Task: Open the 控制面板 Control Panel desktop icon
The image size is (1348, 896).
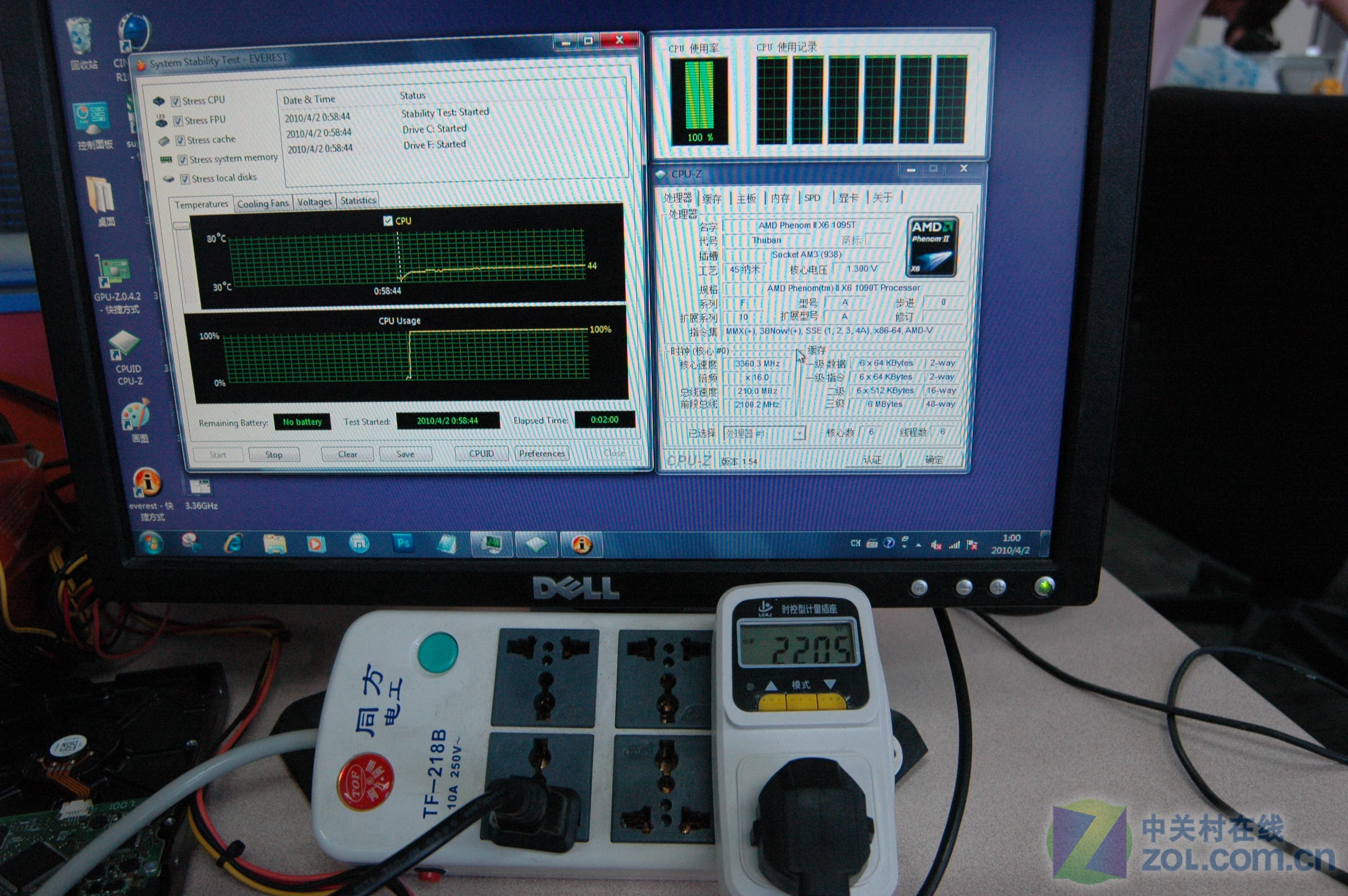Action: [x=93, y=125]
